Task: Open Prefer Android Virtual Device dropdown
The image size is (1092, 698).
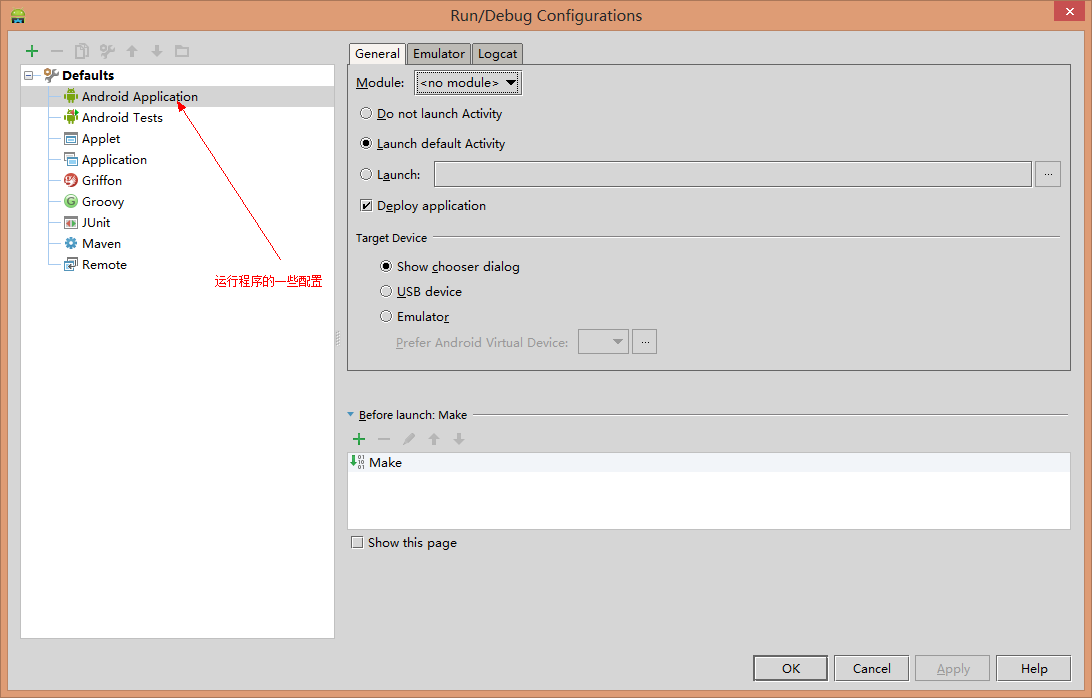Action: [603, 341]
